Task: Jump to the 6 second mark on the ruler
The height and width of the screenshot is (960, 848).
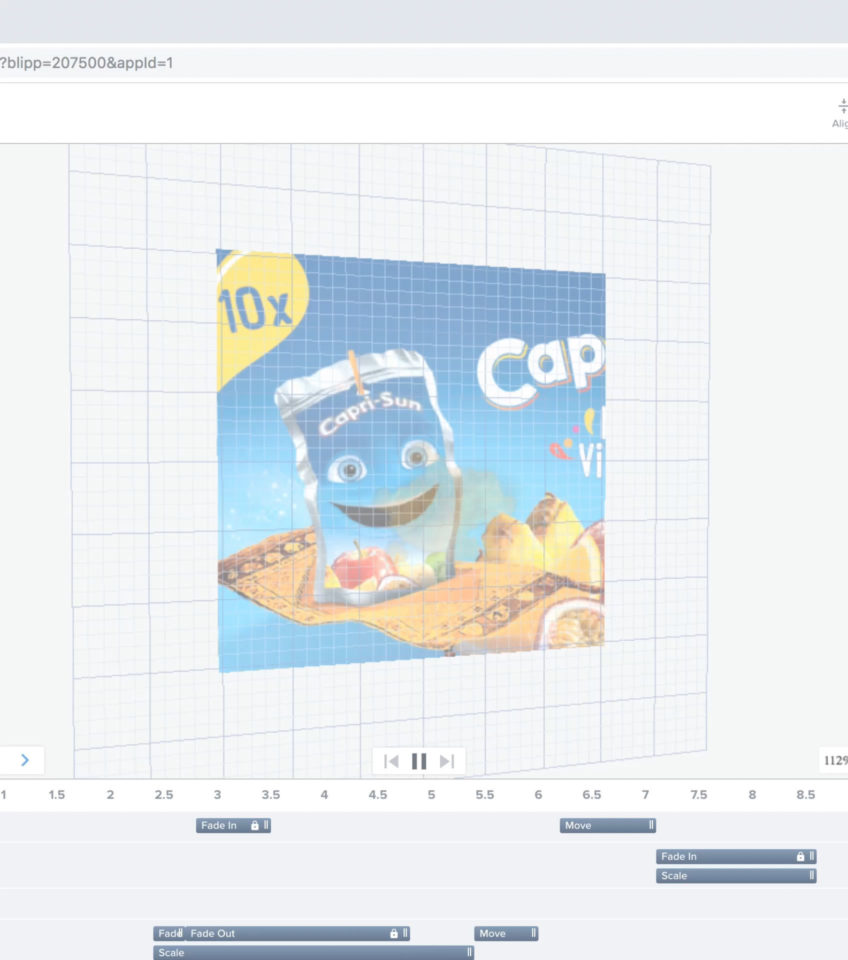Action: click(538, 795)
